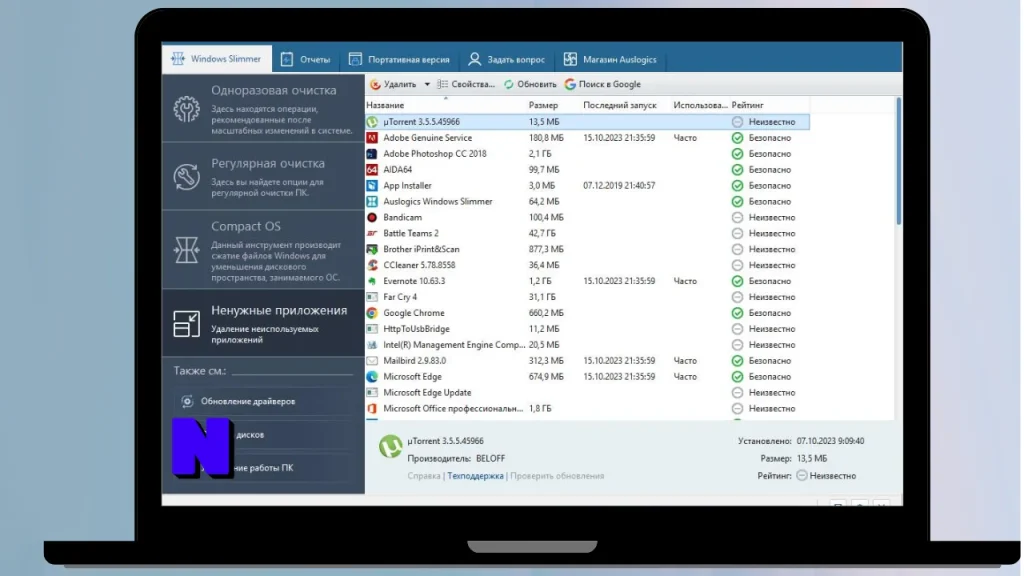Click the Evernote 10.63.3 icon

click(372, 281)
